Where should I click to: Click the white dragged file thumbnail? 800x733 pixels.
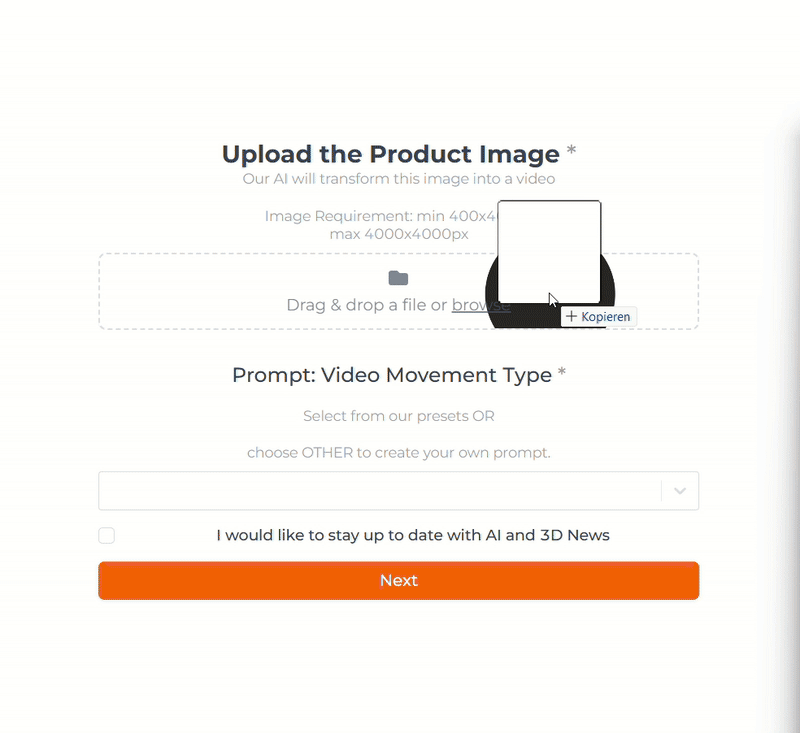(x=549, y=252)
